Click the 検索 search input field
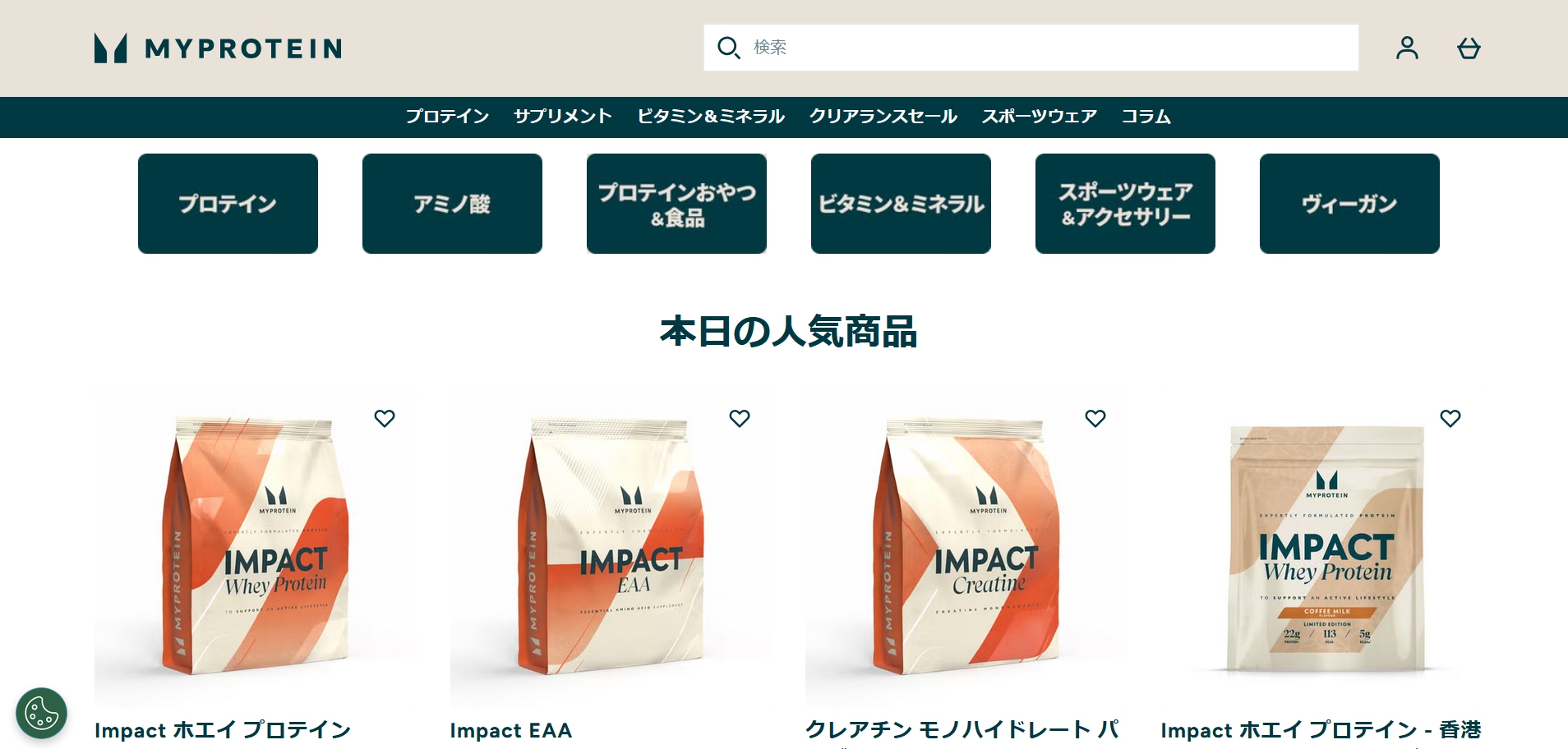Screen dimensions: 1568x749 click(1031, 48)
